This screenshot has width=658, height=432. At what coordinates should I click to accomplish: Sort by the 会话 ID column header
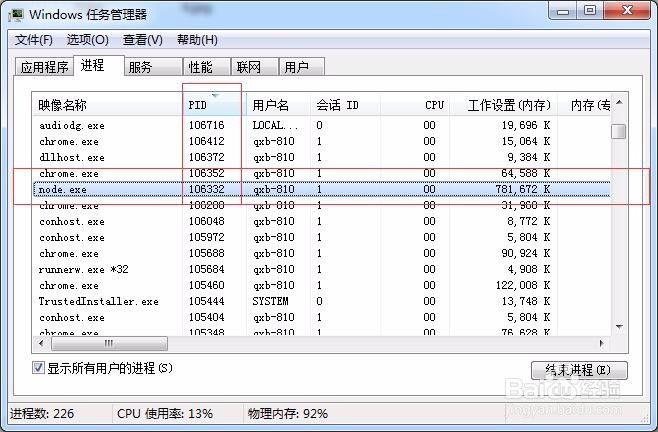coord(345,105)
